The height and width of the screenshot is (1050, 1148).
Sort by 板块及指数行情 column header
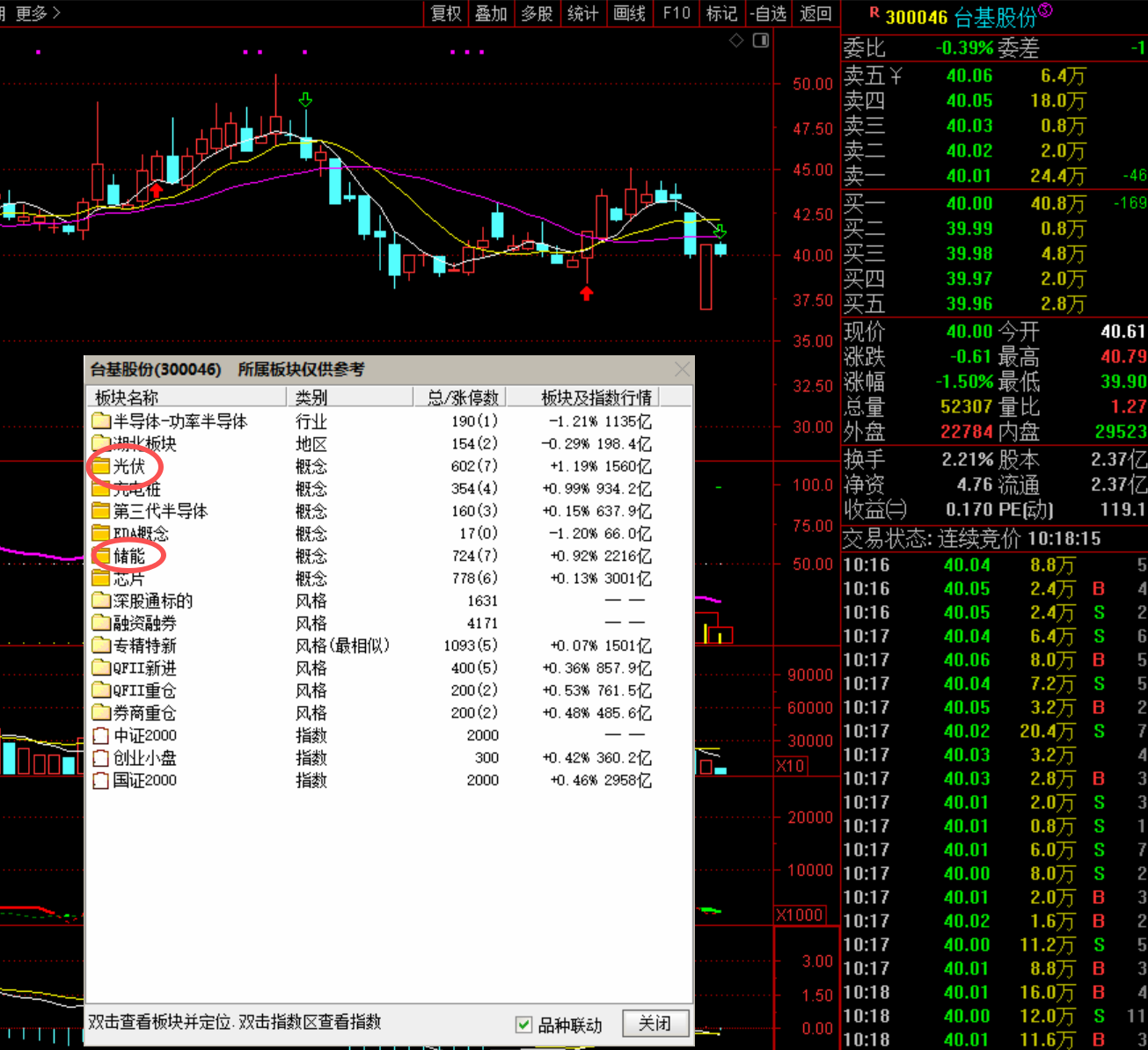[x=585, y=397]
